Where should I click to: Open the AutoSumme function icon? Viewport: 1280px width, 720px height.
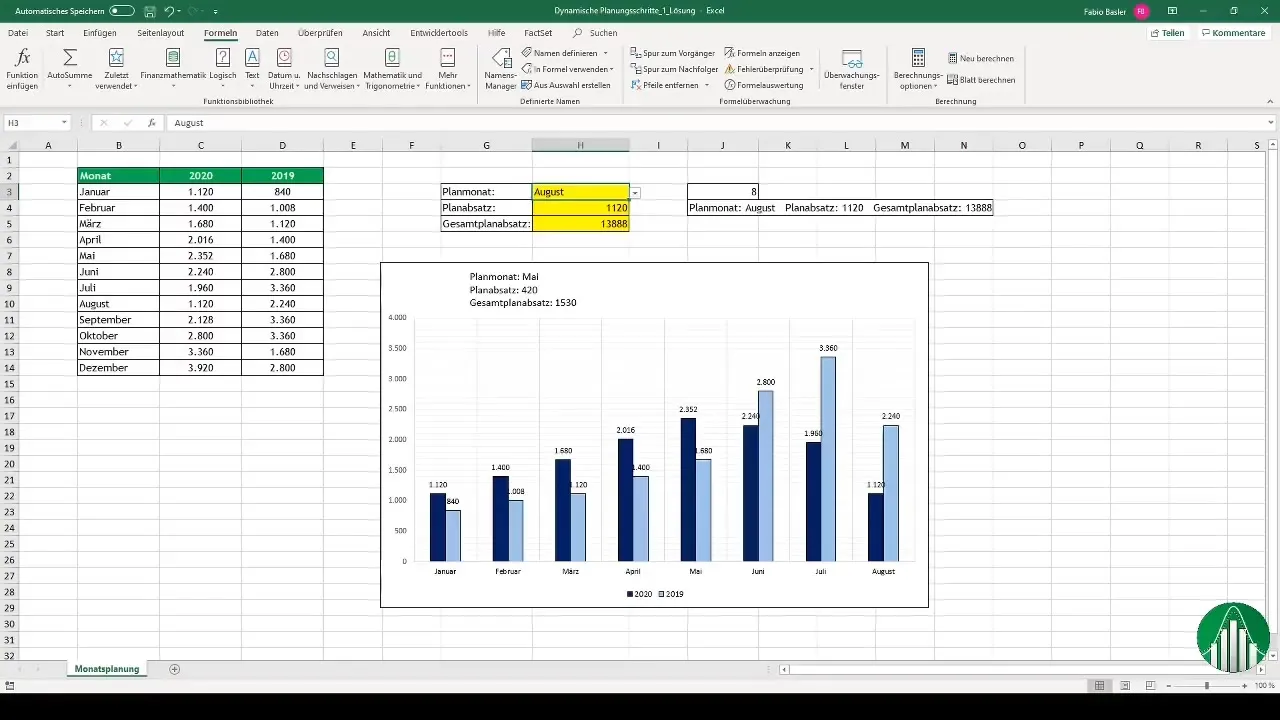(x=70, y=58)
